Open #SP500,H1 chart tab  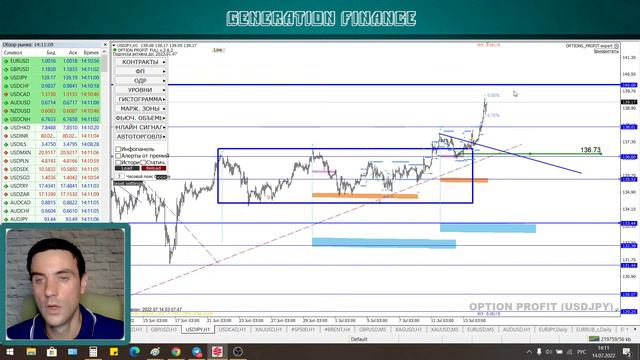[x=303, y=329]
